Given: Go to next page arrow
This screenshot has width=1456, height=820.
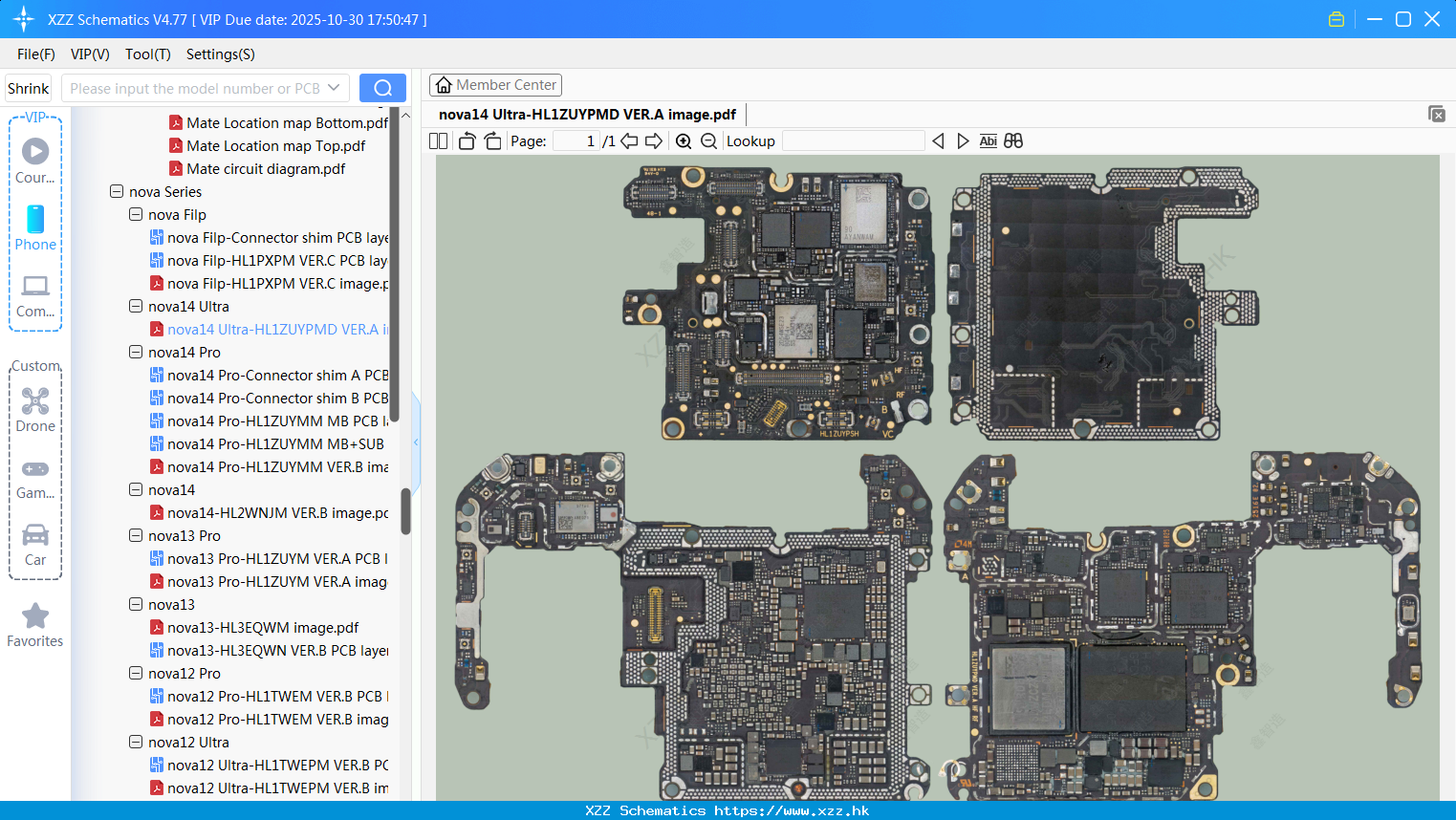Looking at the screenshot, I should pyautogui.click(x=654, y=141).
